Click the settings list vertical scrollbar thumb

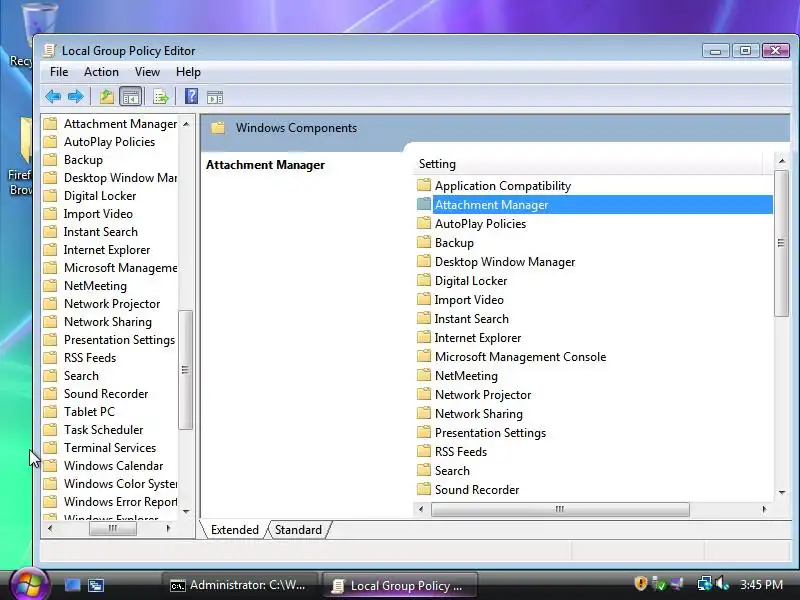(x=781, y=243)
